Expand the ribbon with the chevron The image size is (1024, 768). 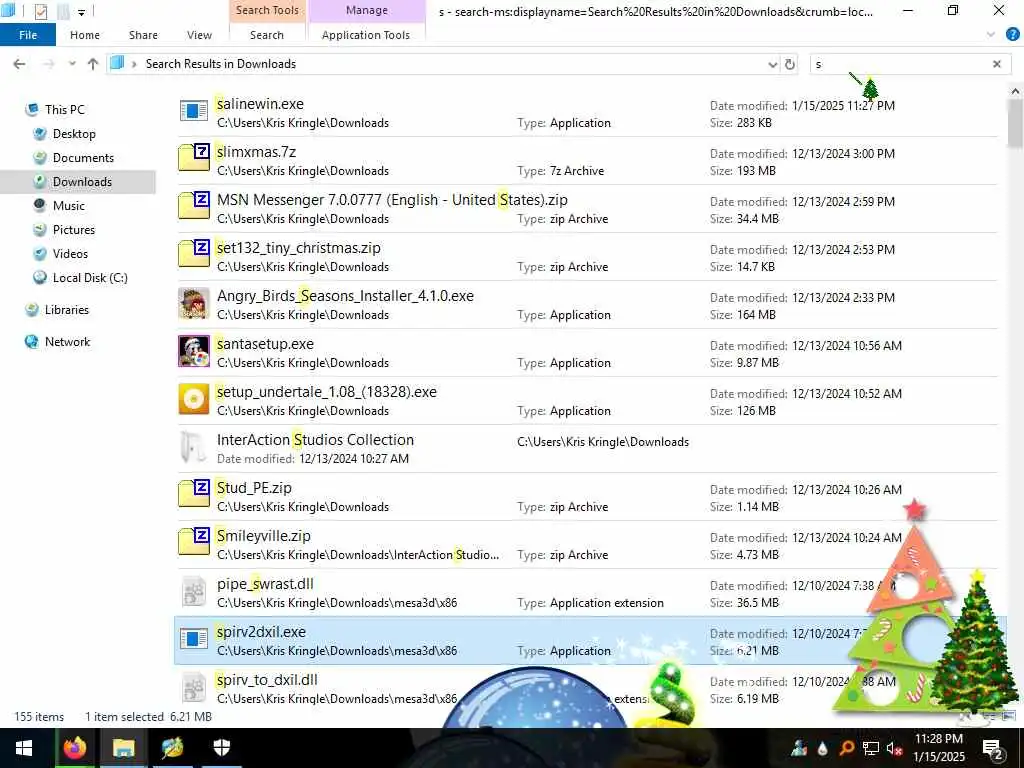[991, 35]
